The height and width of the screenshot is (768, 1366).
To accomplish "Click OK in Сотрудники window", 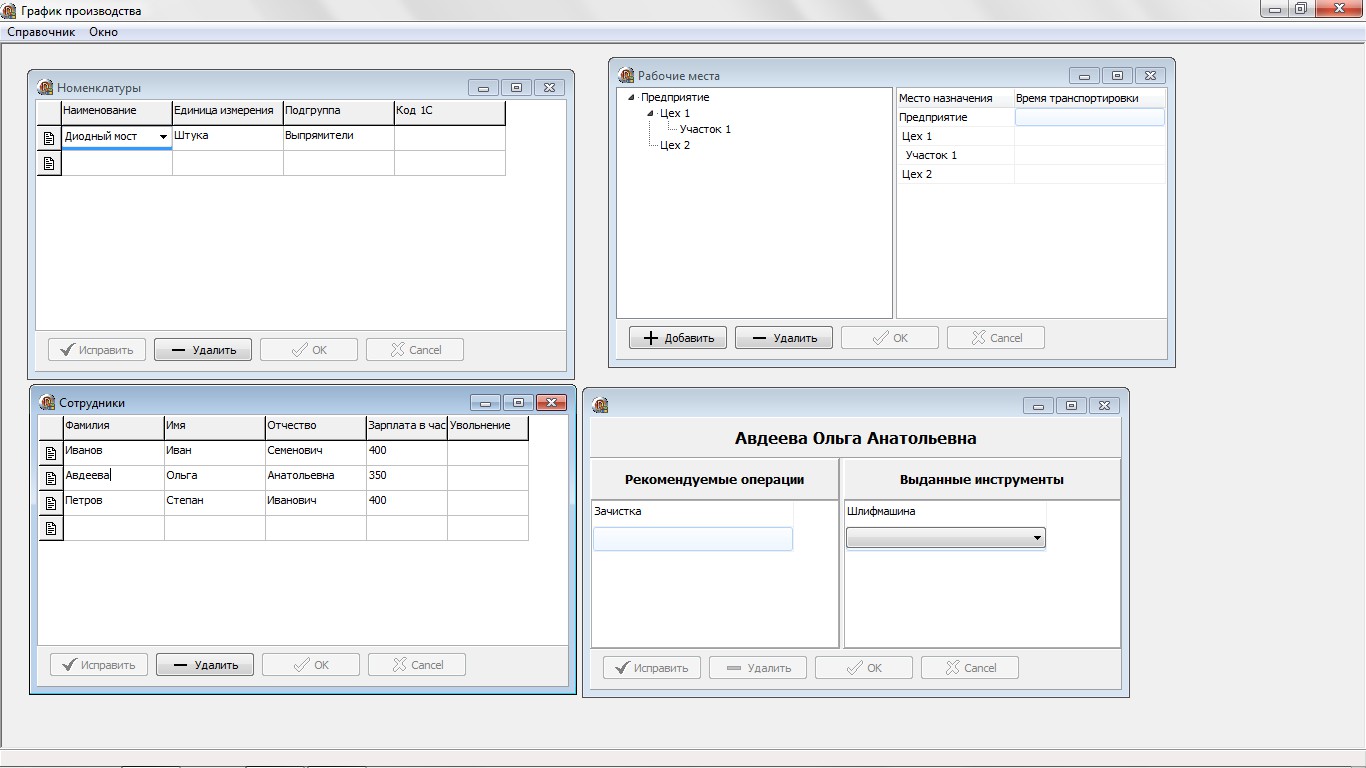I will [x=311, y=665].
